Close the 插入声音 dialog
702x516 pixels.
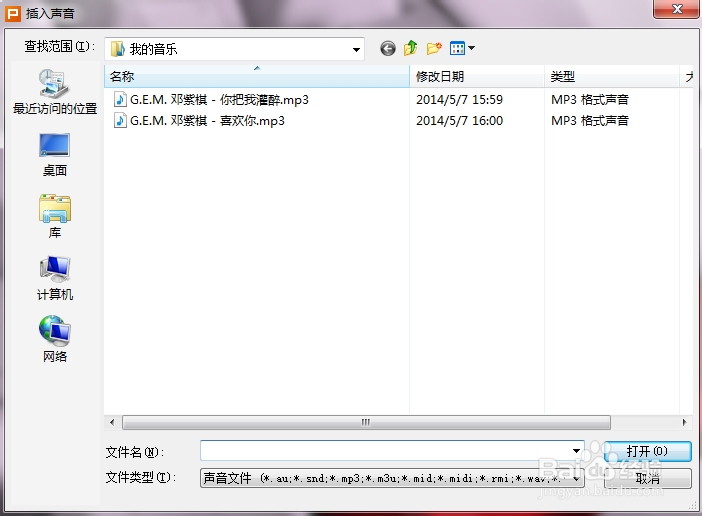point(677,9)
